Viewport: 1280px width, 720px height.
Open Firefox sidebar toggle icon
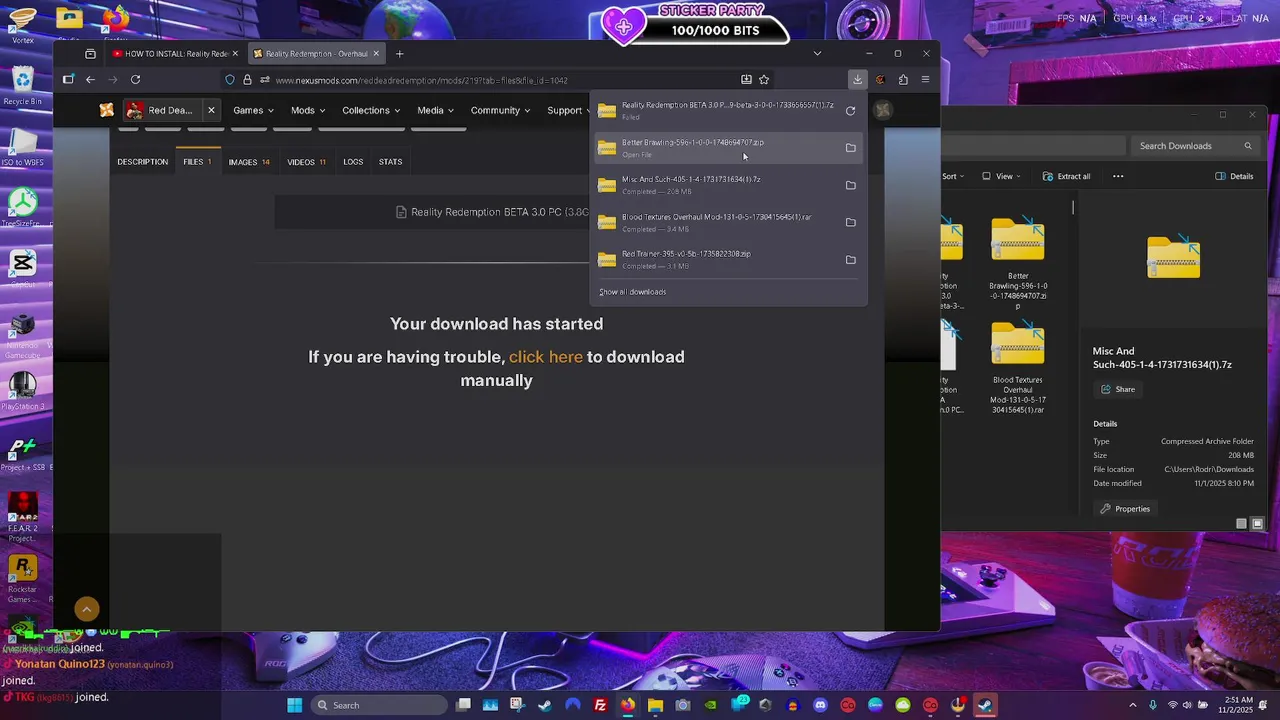coord(68,80)
